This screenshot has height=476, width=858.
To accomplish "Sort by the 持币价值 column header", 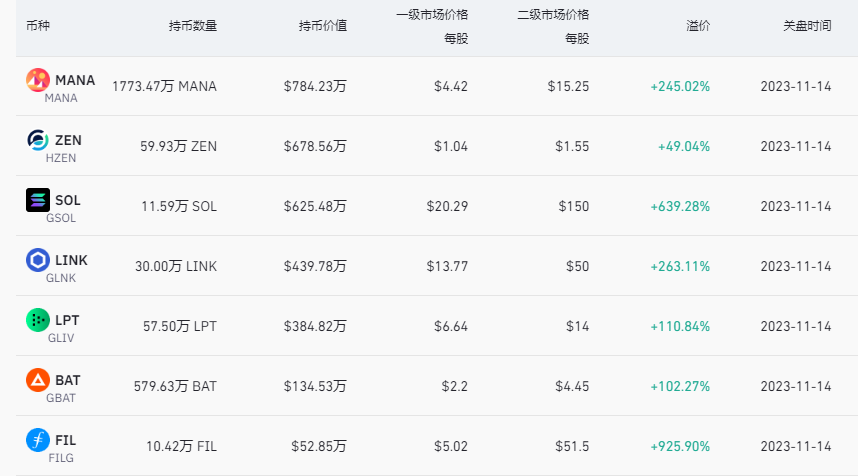I will (x=323, y=26).
